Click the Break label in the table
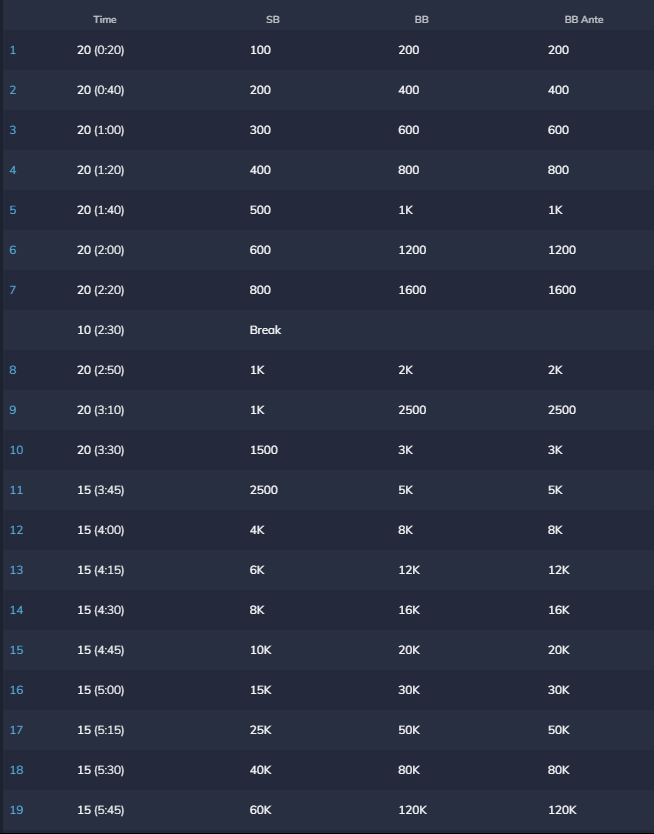 (265, 330)
